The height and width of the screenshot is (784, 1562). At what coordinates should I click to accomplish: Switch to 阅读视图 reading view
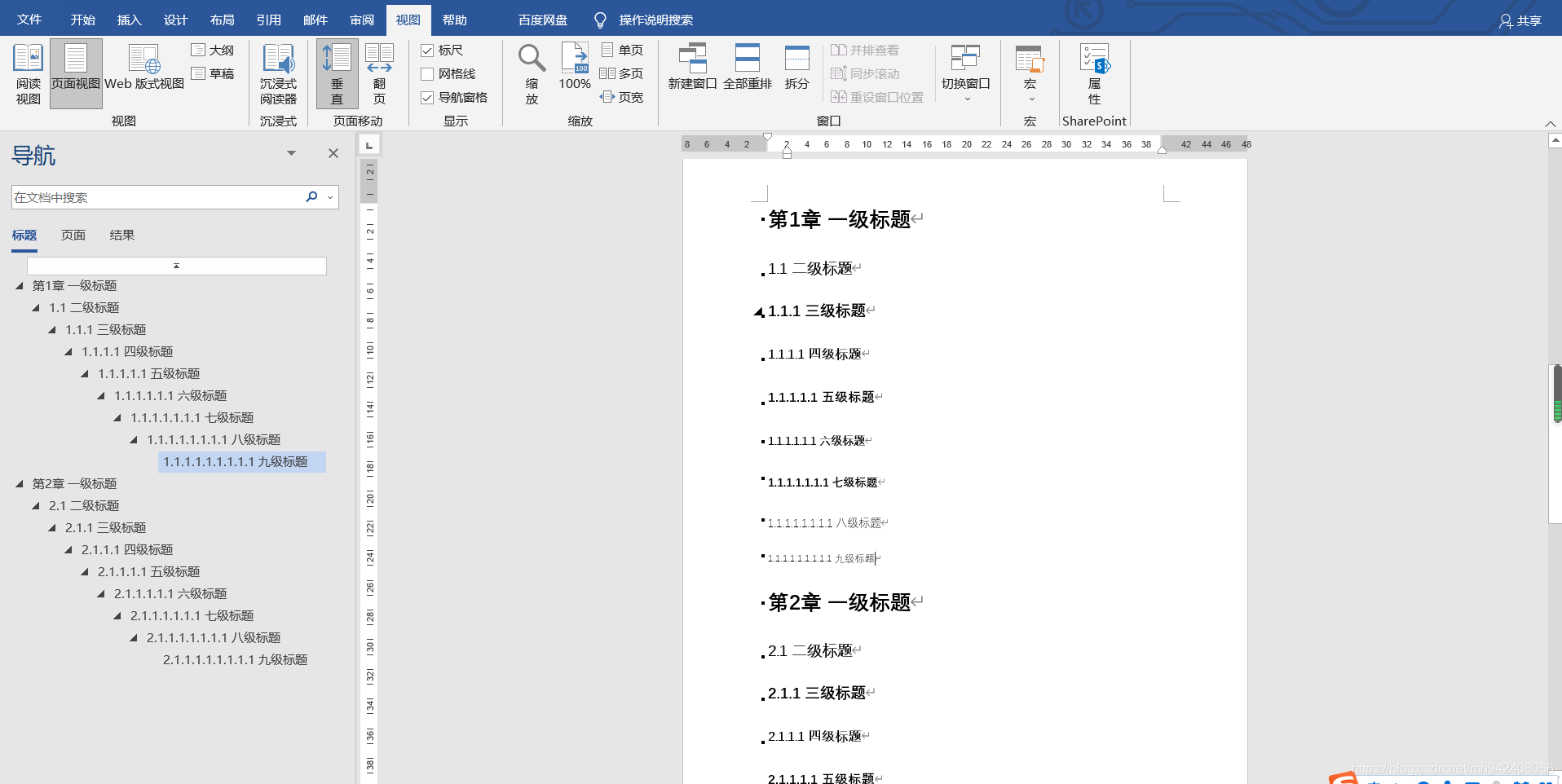pos(27,73)
